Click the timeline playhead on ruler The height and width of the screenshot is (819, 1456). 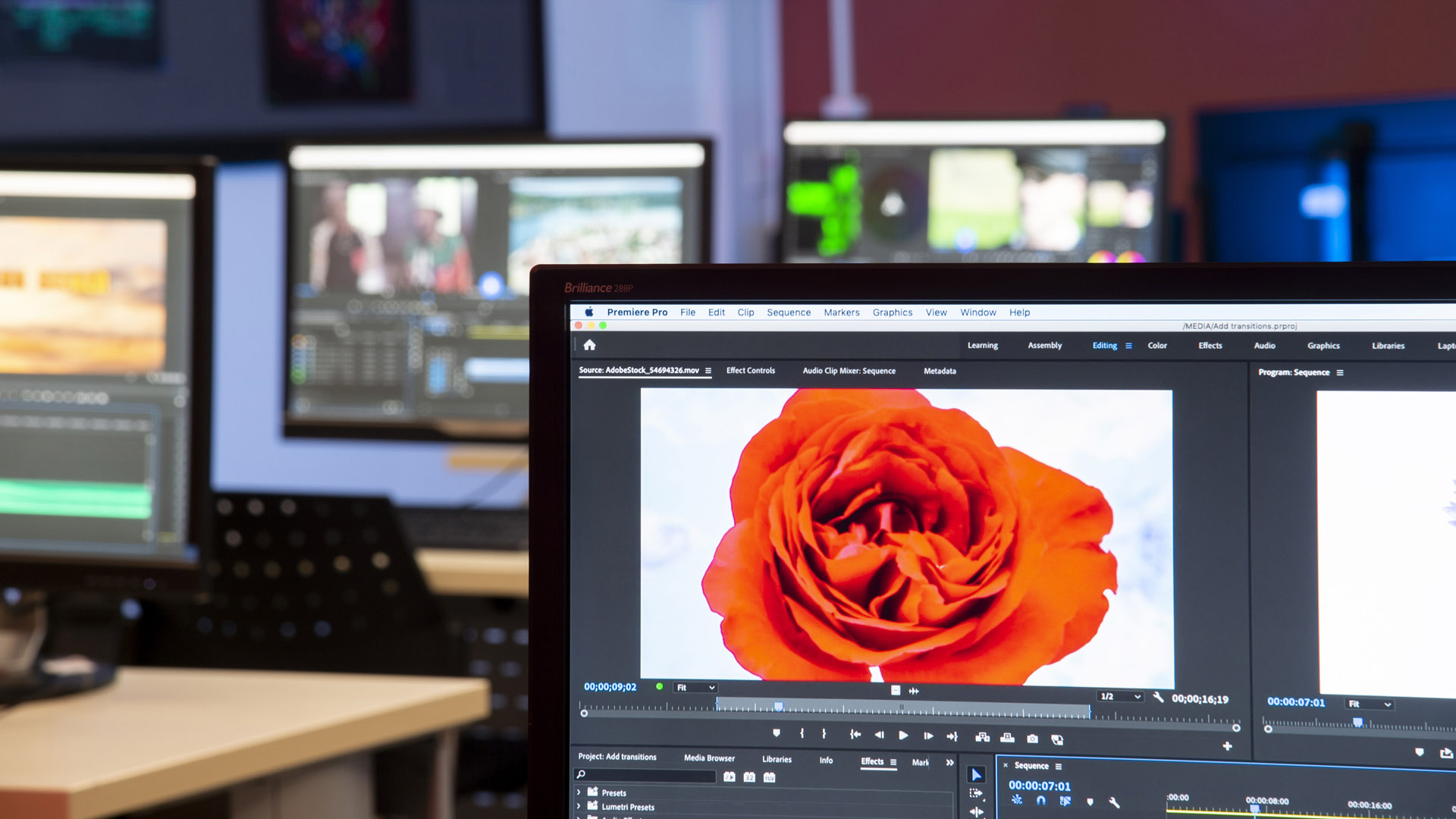tap(1255, 809)
